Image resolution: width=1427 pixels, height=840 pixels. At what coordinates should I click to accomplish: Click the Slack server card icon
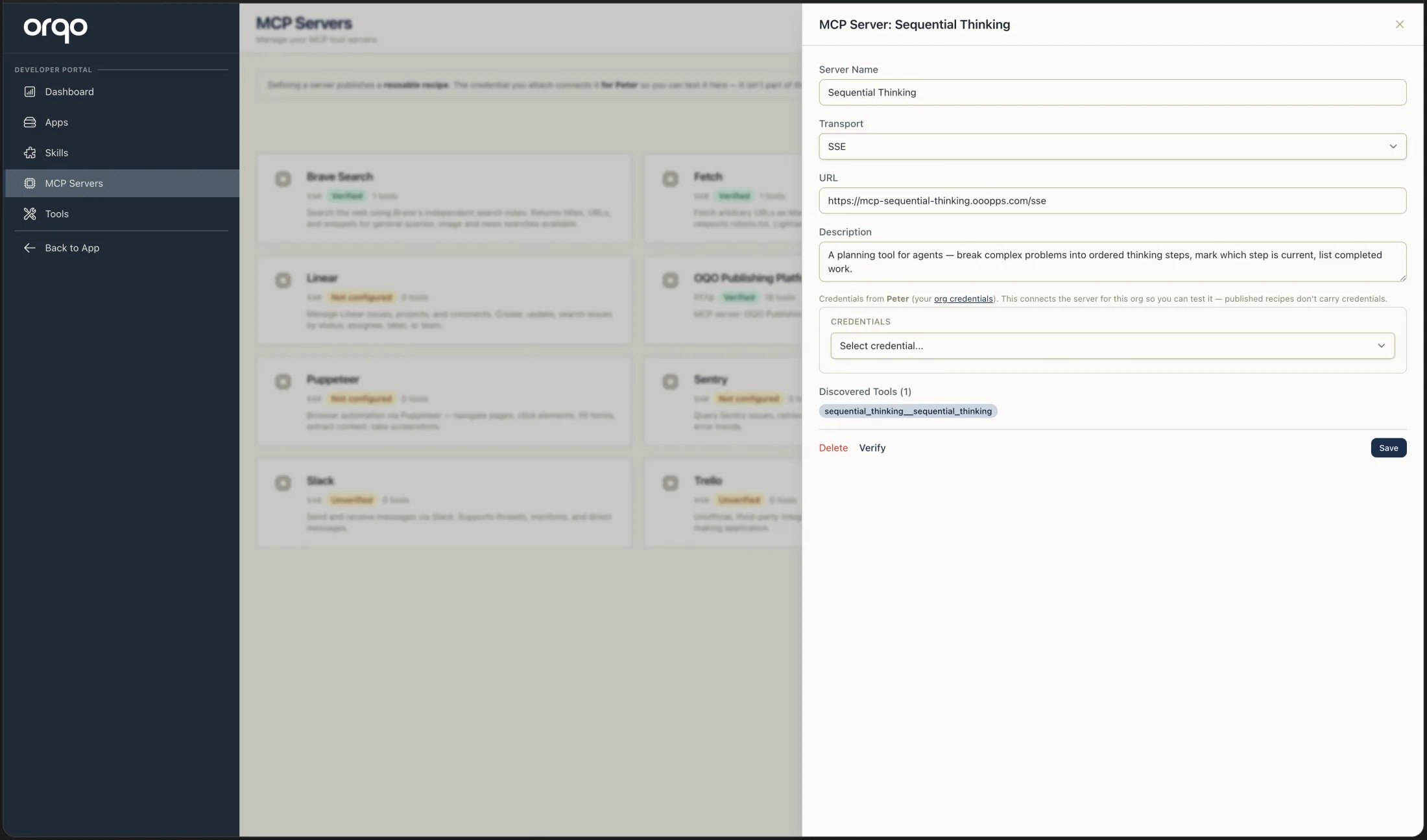coord(283,483)
